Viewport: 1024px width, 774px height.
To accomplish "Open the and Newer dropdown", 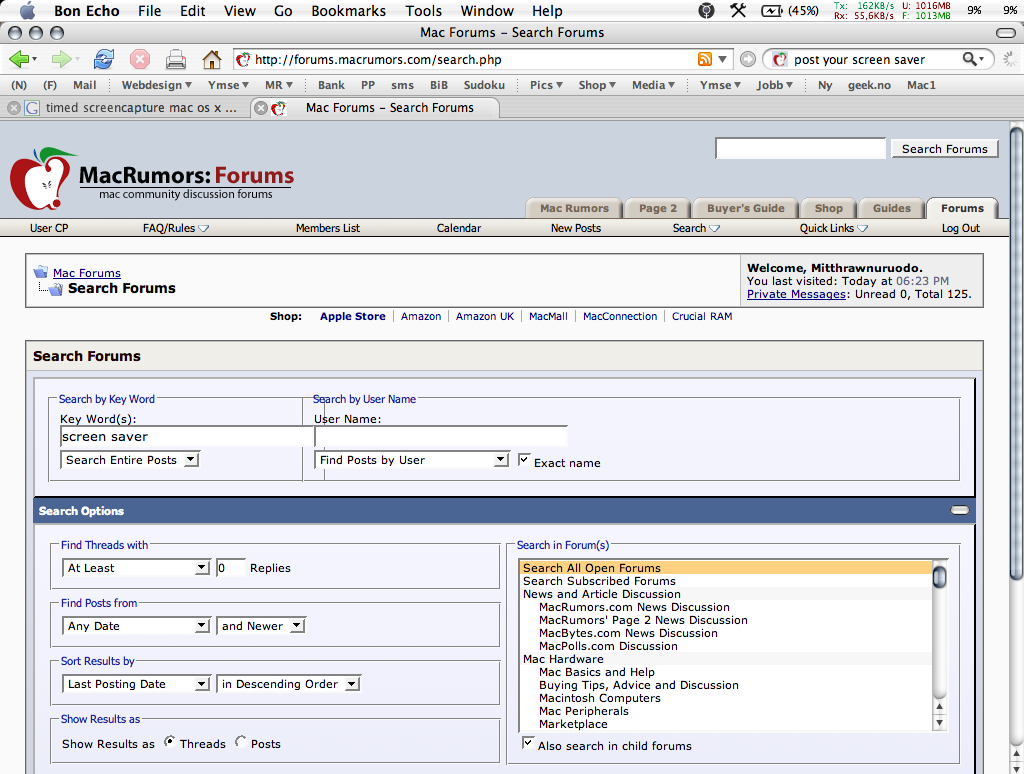I will pyautogui.click(x=261, y=626).
